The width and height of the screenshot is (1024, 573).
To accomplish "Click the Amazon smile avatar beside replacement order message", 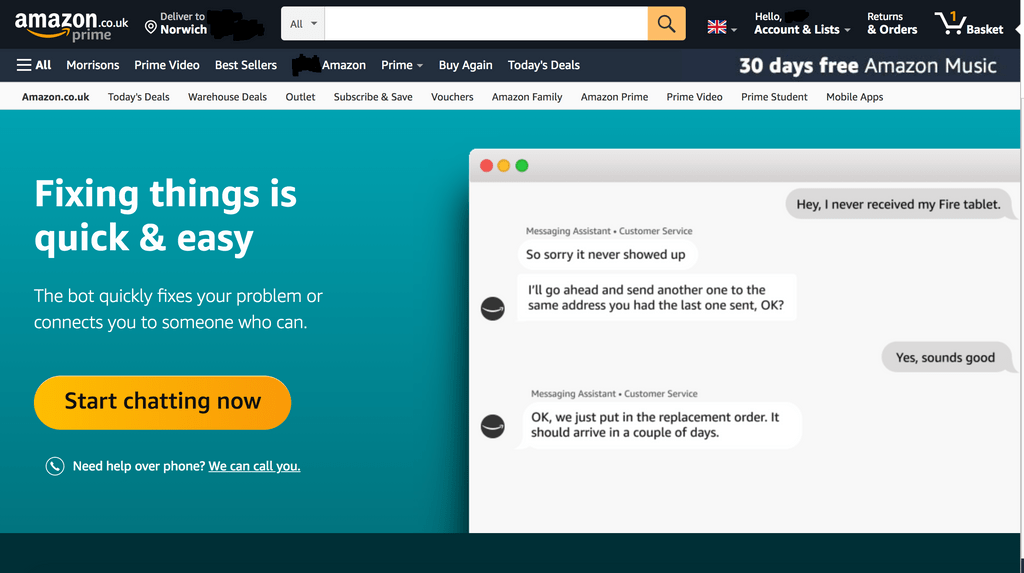I will coord(492,426).
